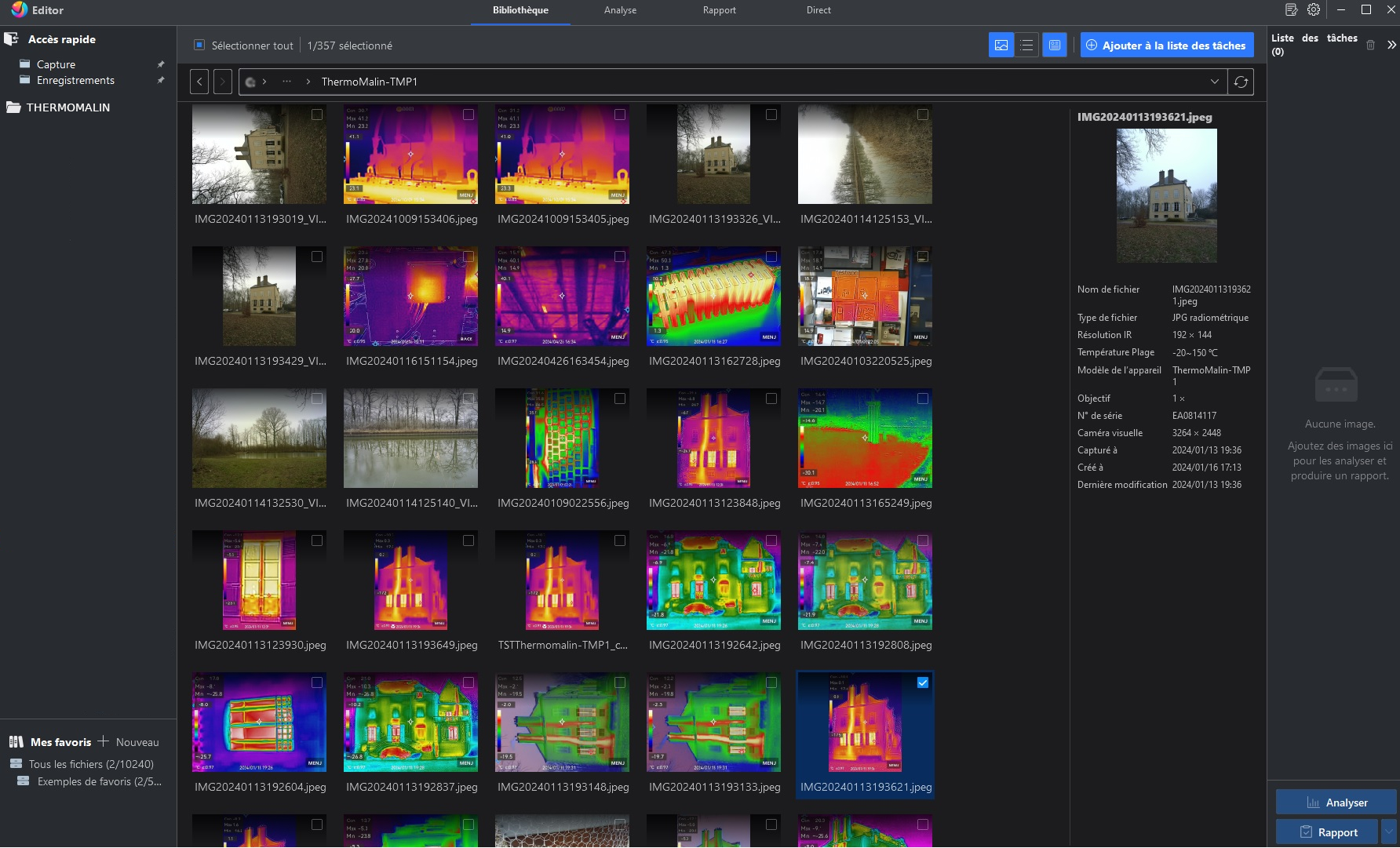Click the Rapport button at bottom

coord(1328,832)
